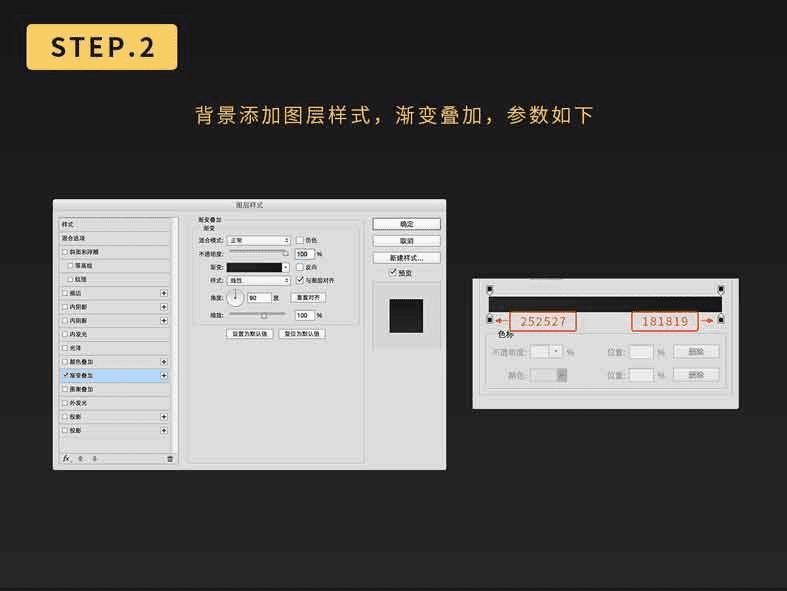Enable the 图案叠加 checkbox
This screenshot has width=787, height=591.
click(65, 389)
